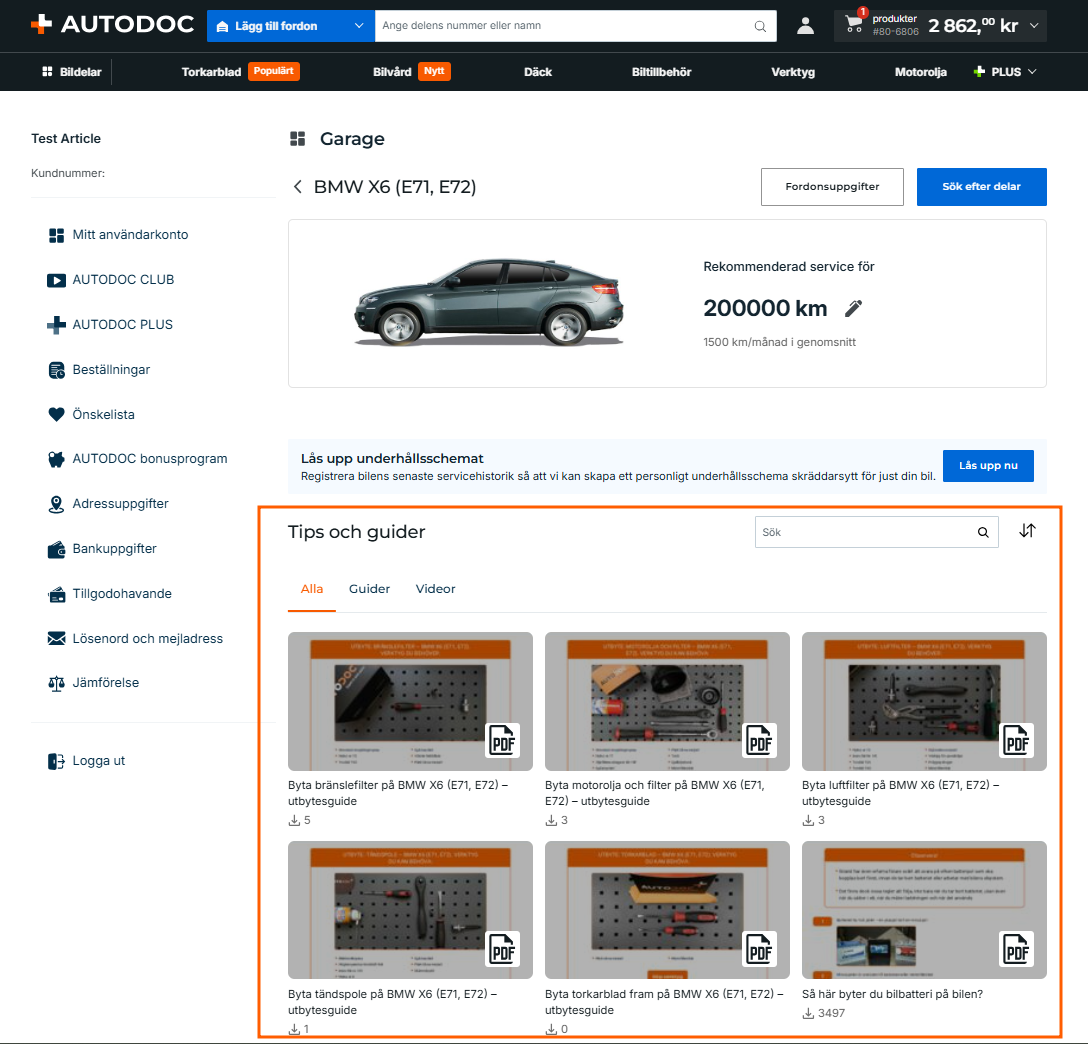Click PDF icon on tändspole guide
Screen dimensions: 1088x1044
pos(502,949)
